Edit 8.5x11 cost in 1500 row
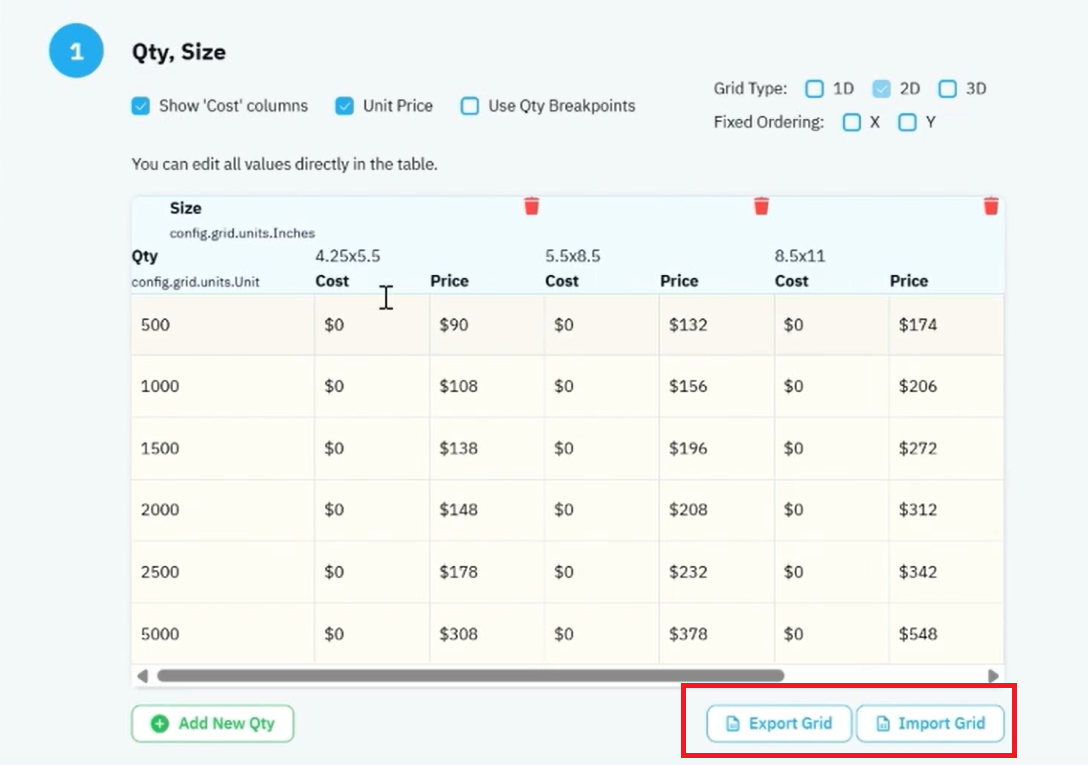The image size is (1088, 765). coord(831,448)
